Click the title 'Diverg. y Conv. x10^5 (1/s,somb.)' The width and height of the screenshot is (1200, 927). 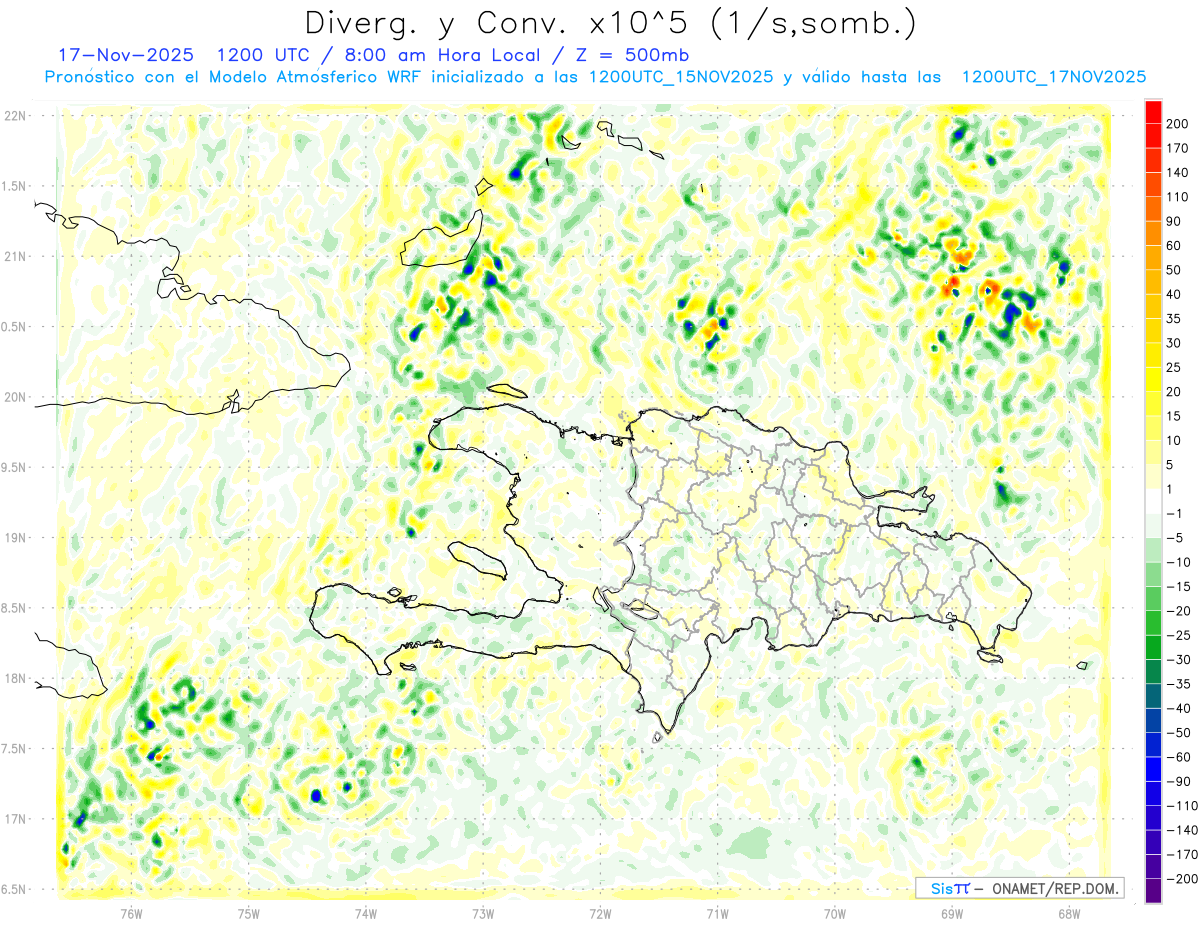(610, 23)
